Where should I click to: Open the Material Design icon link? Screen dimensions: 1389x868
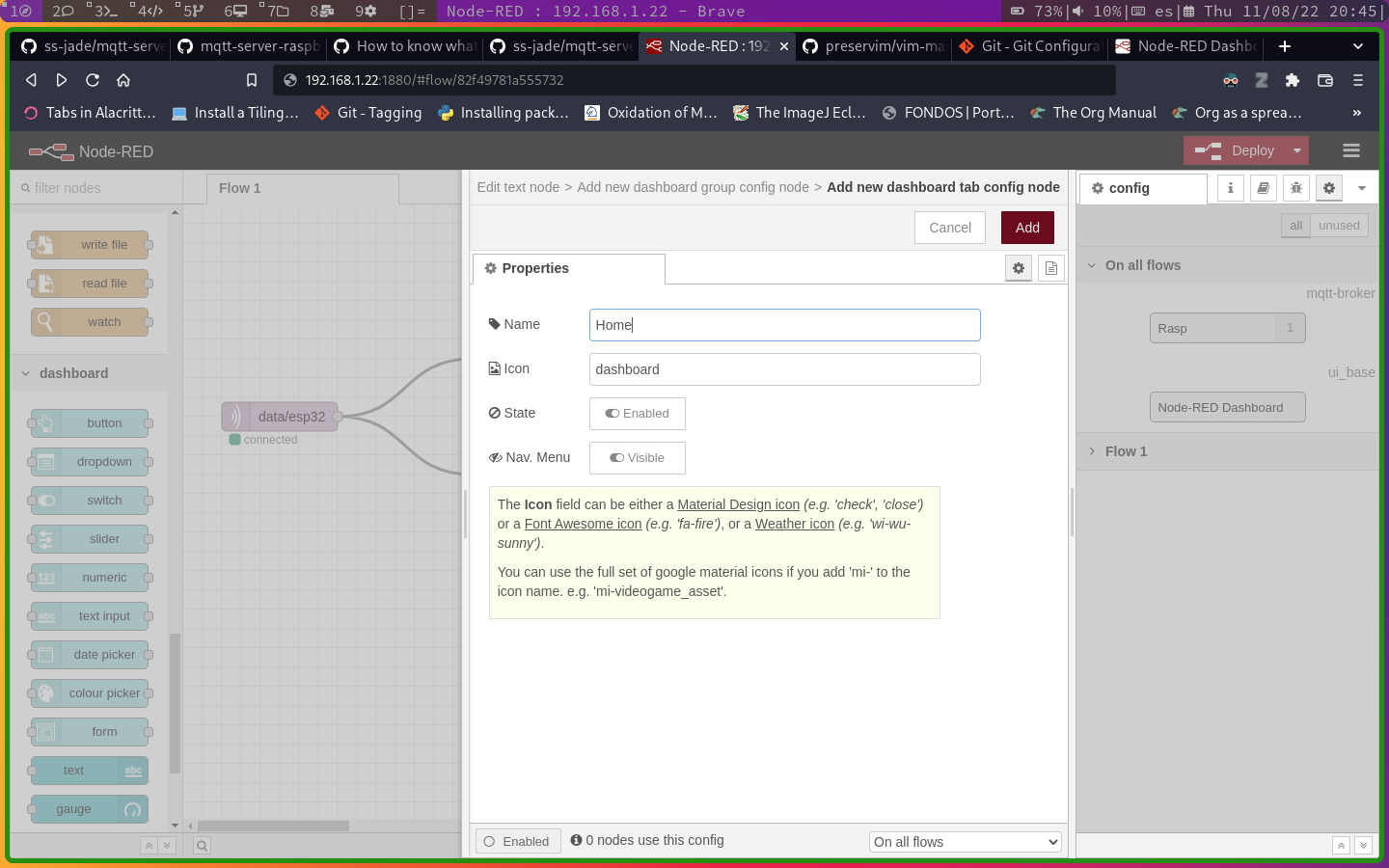tap(738, 504)
